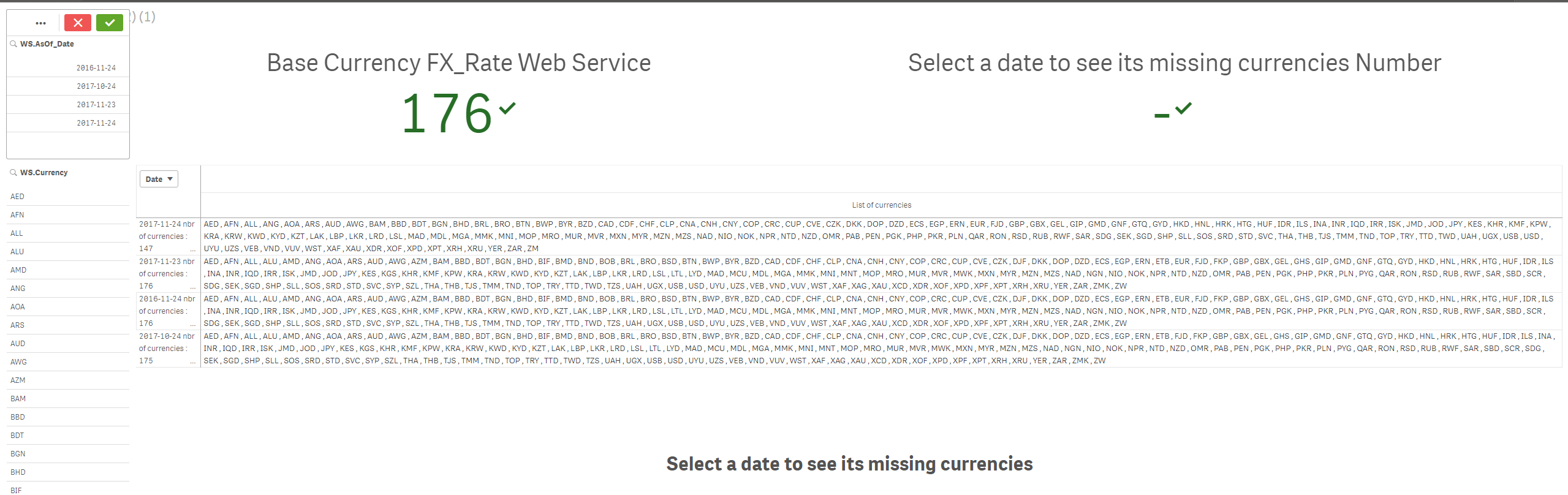Select date 2017-10-24 in the AsOf_Date listbox

(x=96, y=86)
